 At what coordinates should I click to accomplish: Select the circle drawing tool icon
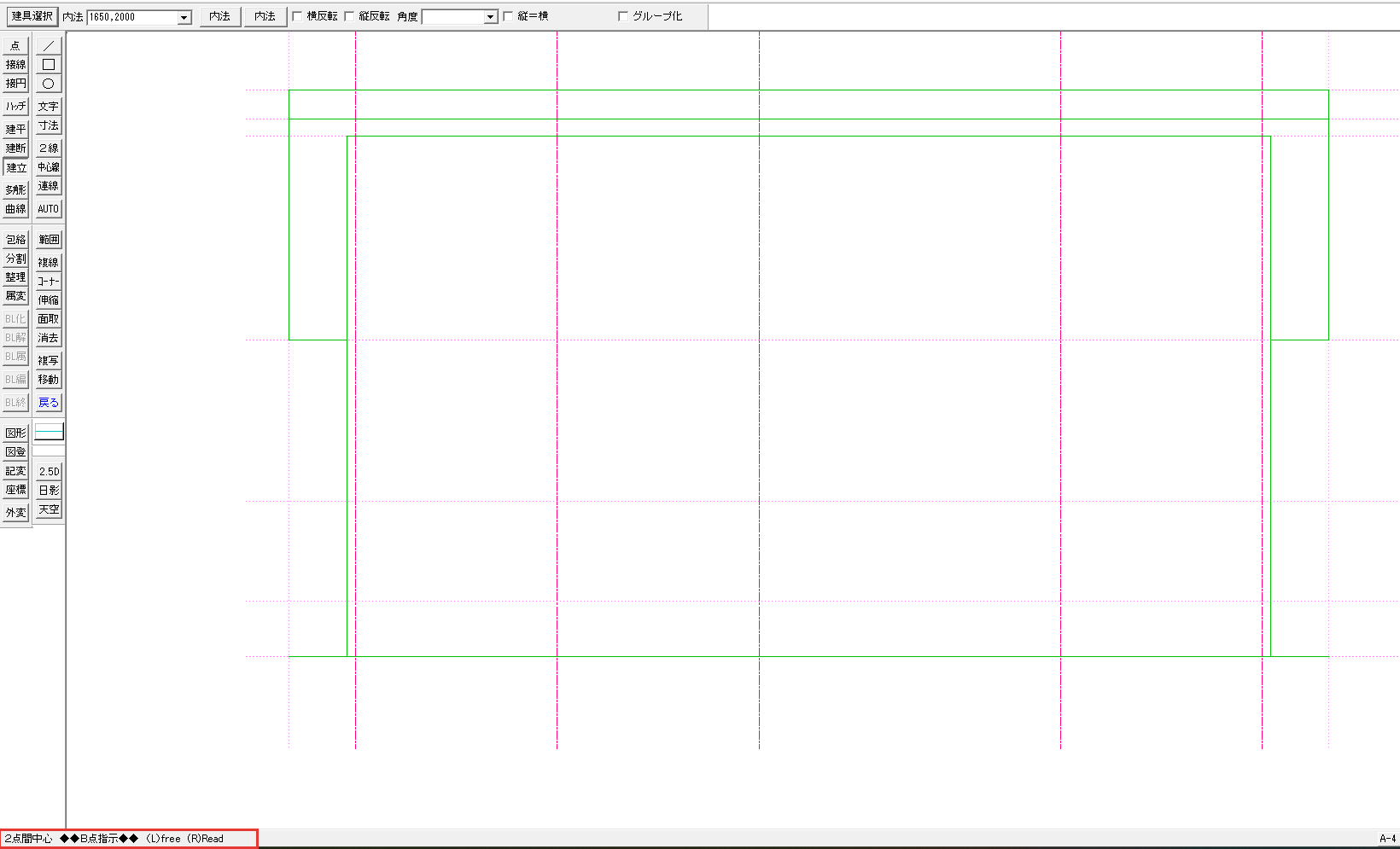tap(49, 84)
